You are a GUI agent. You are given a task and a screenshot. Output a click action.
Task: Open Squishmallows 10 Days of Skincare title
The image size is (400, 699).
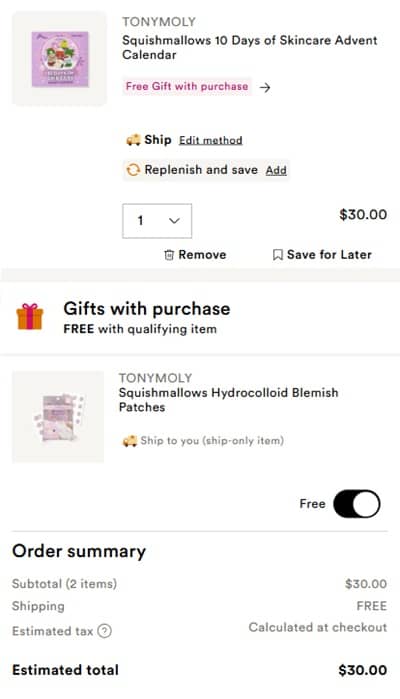(250, 47)
